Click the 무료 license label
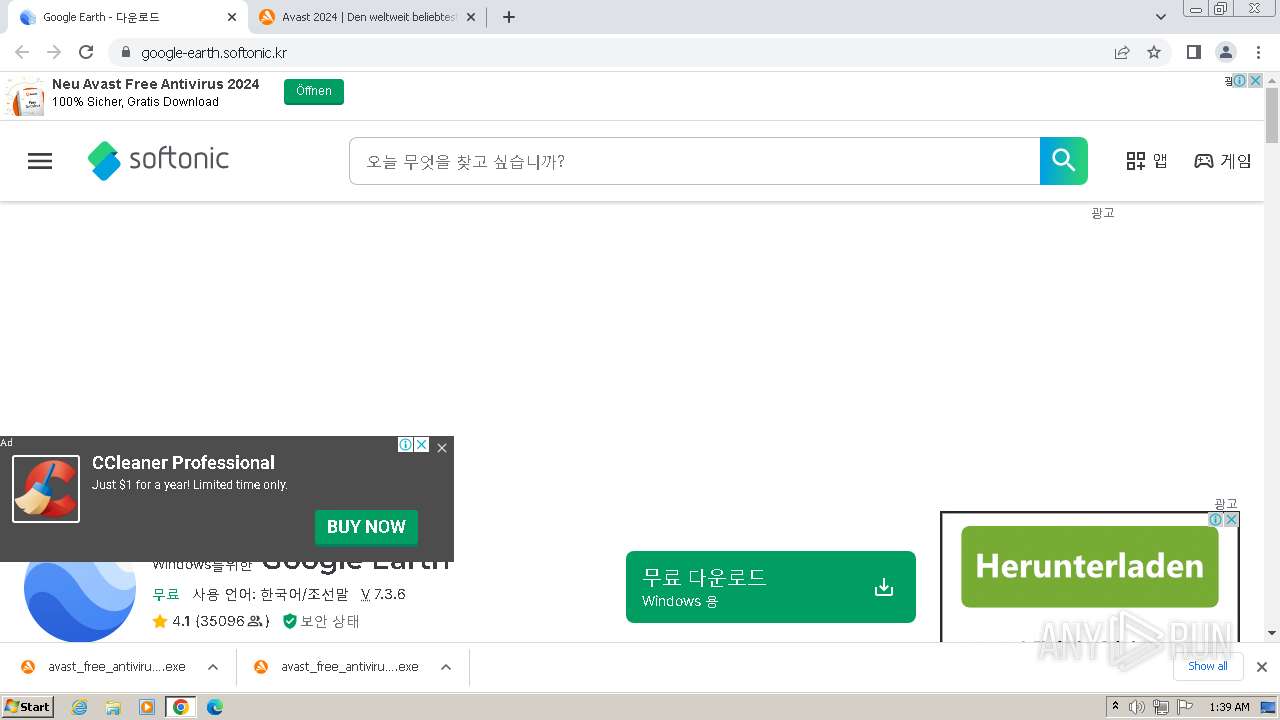Image resolution: width=1280 pixels, height=720 pixels. tap(166, 594)
